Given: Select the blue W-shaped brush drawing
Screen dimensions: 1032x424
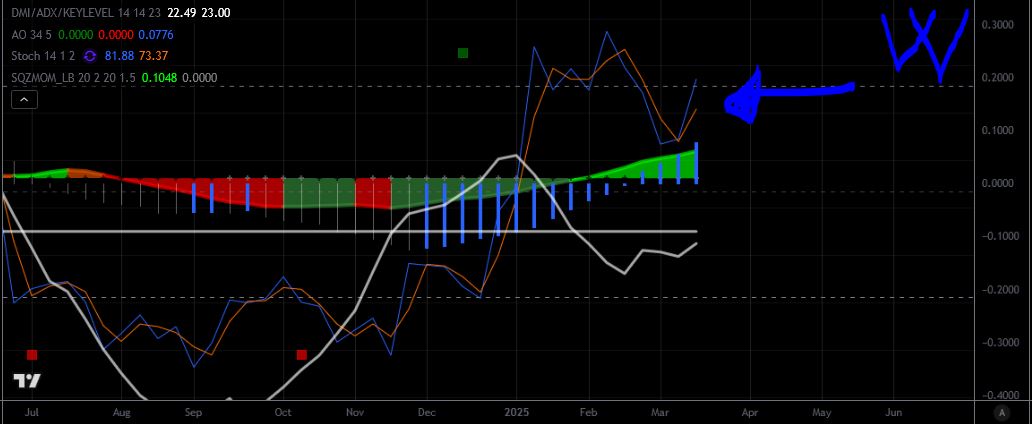Looking at the screenshot, I should [x=924, y=45].
